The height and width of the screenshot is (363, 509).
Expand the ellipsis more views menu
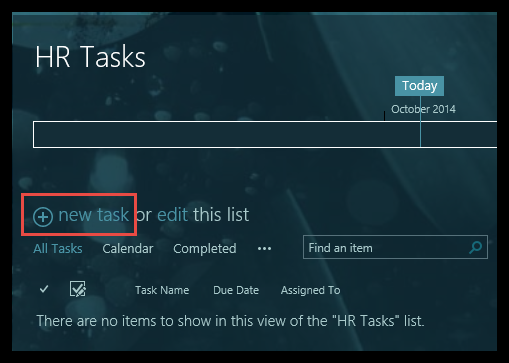tap(264, 249)
